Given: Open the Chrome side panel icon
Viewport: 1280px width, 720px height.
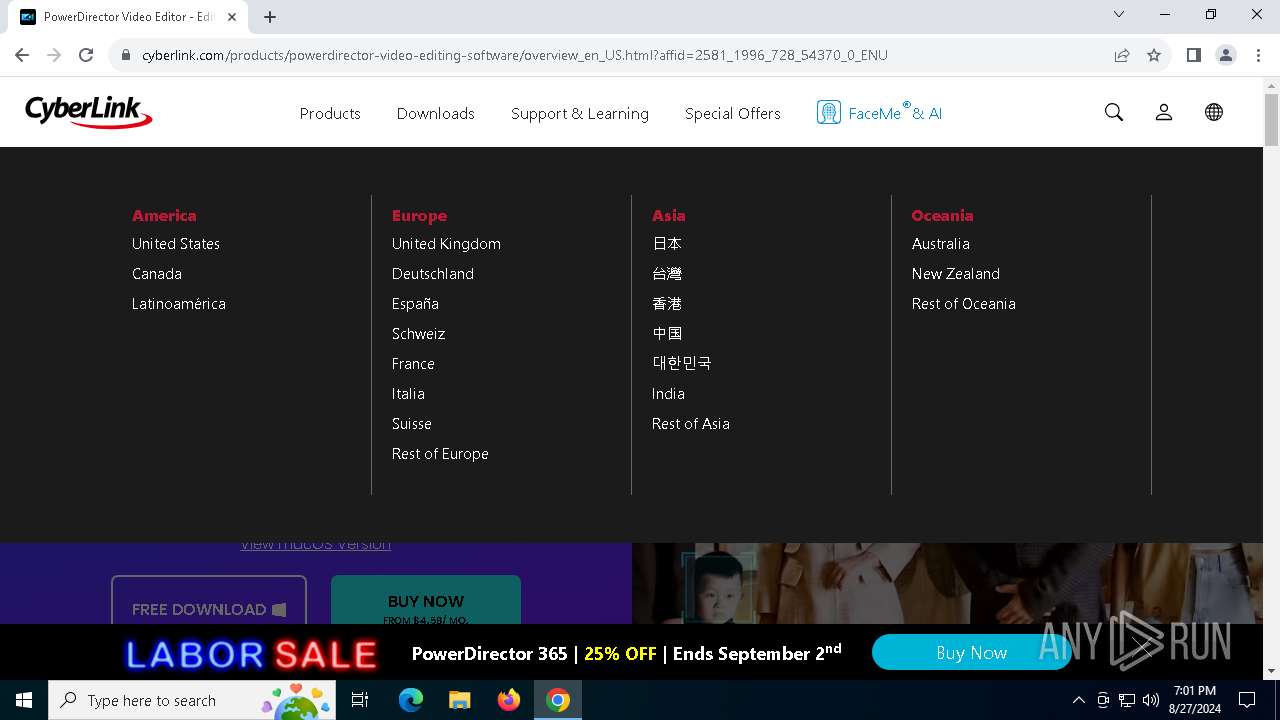Looking at the screenshot, I should [x=1194, y=55].
